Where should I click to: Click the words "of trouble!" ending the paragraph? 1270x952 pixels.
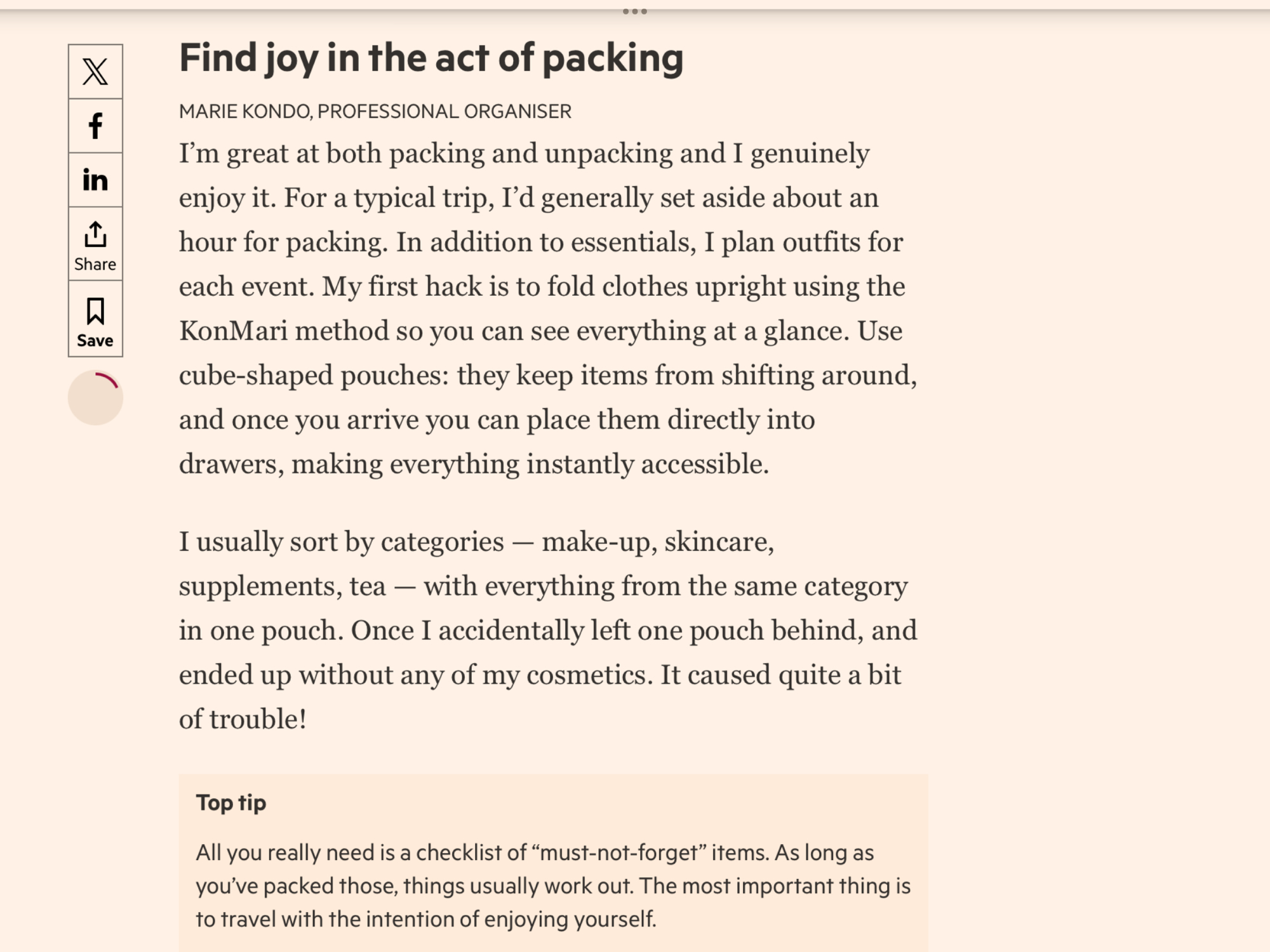[x=243, y=720]
